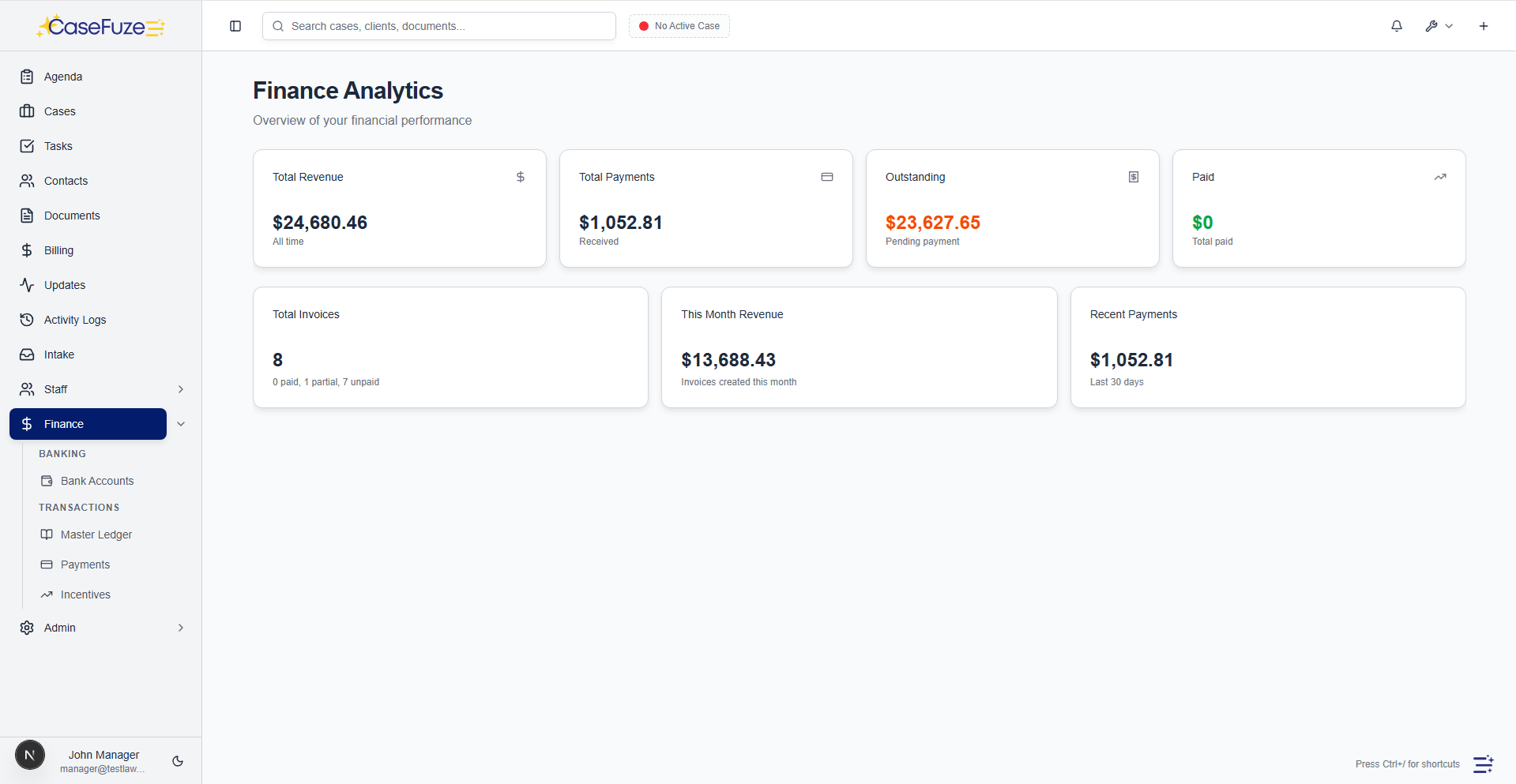Click the No Active Case status indicator
Screen dimensions: 1516x784
[x=678, y=26]
